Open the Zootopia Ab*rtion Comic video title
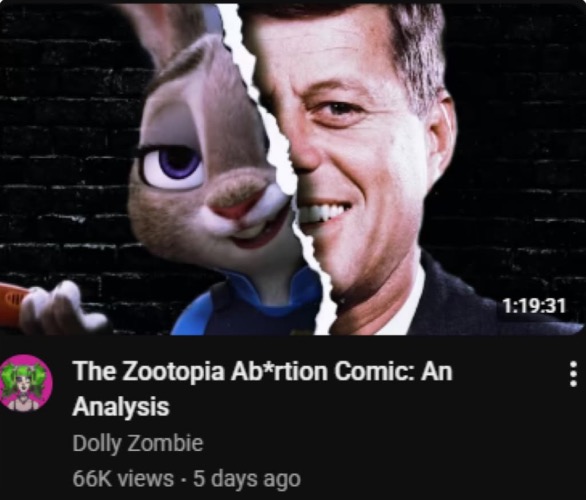The width and height of the screenshot is (586, 500). point(262,388)
